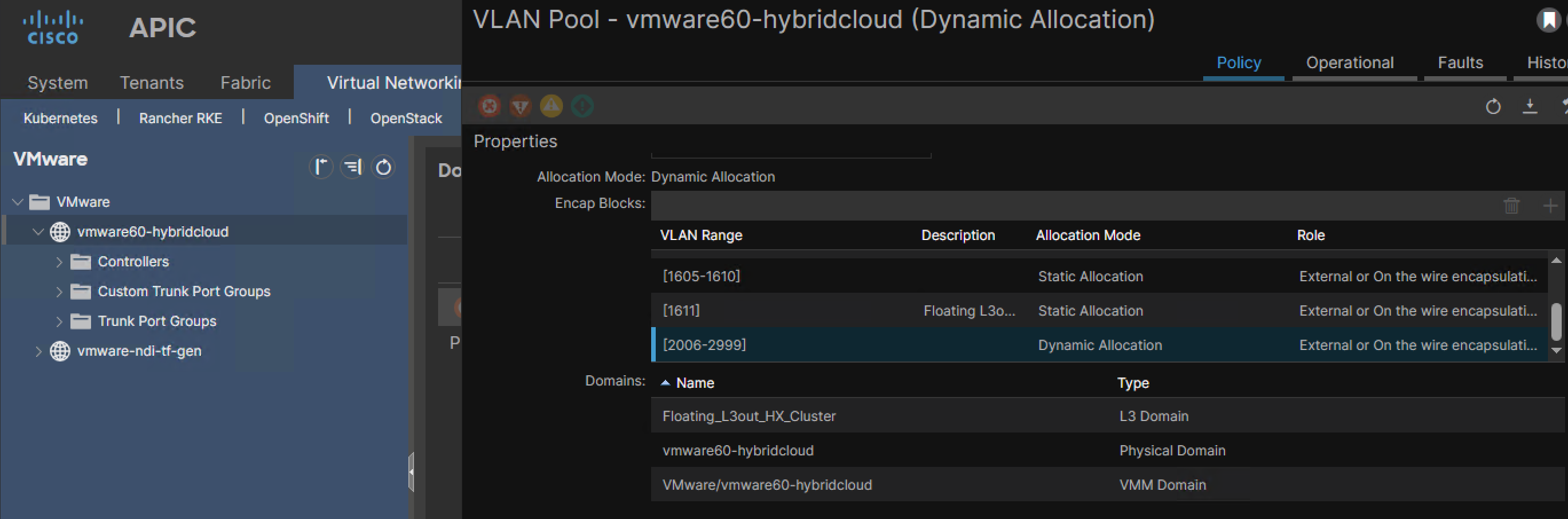Switch to the Tenants tab
This screenshot has width=1568, height=519.
pos(152,82)
